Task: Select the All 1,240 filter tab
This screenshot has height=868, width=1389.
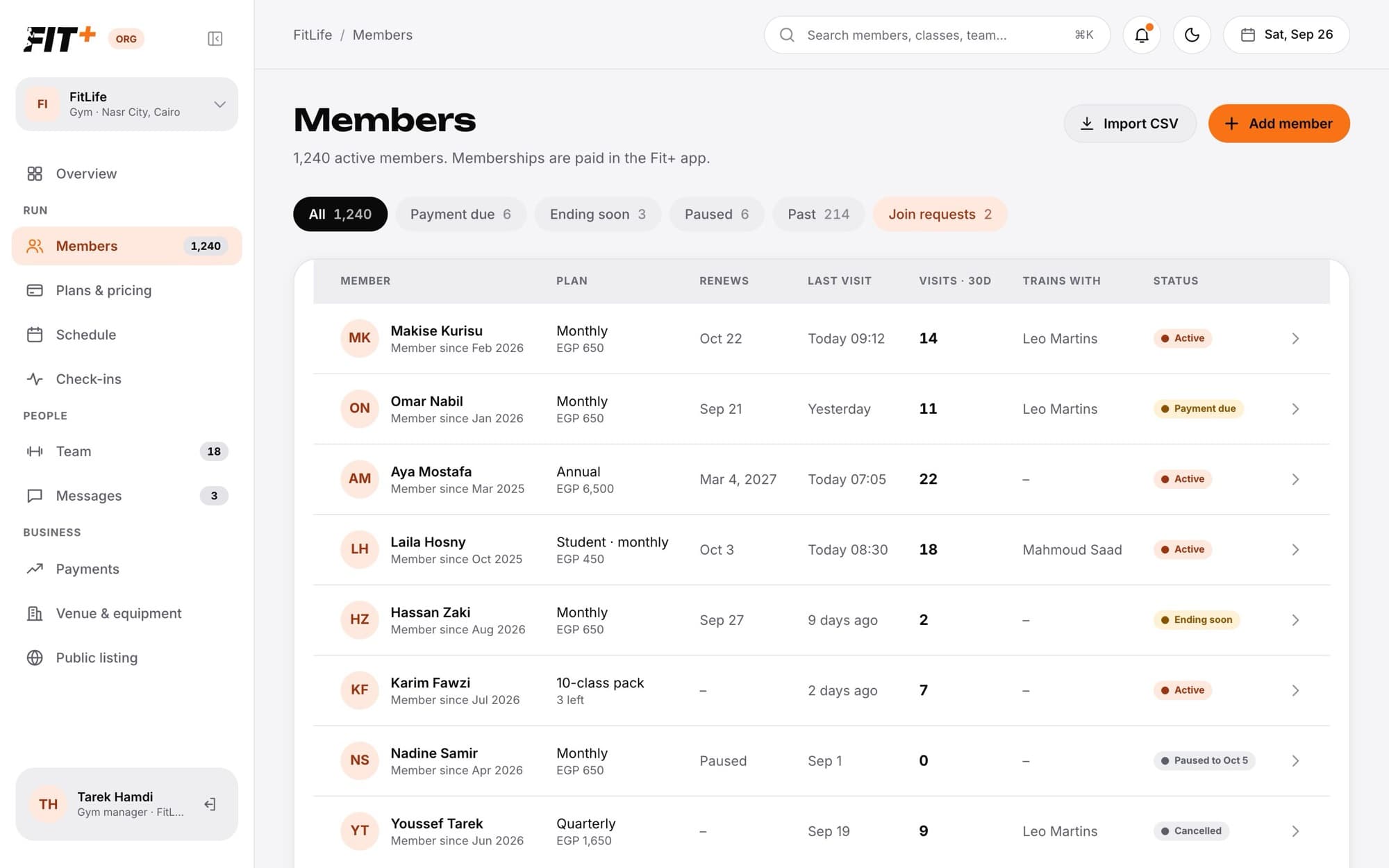Action: coord(340,214)
